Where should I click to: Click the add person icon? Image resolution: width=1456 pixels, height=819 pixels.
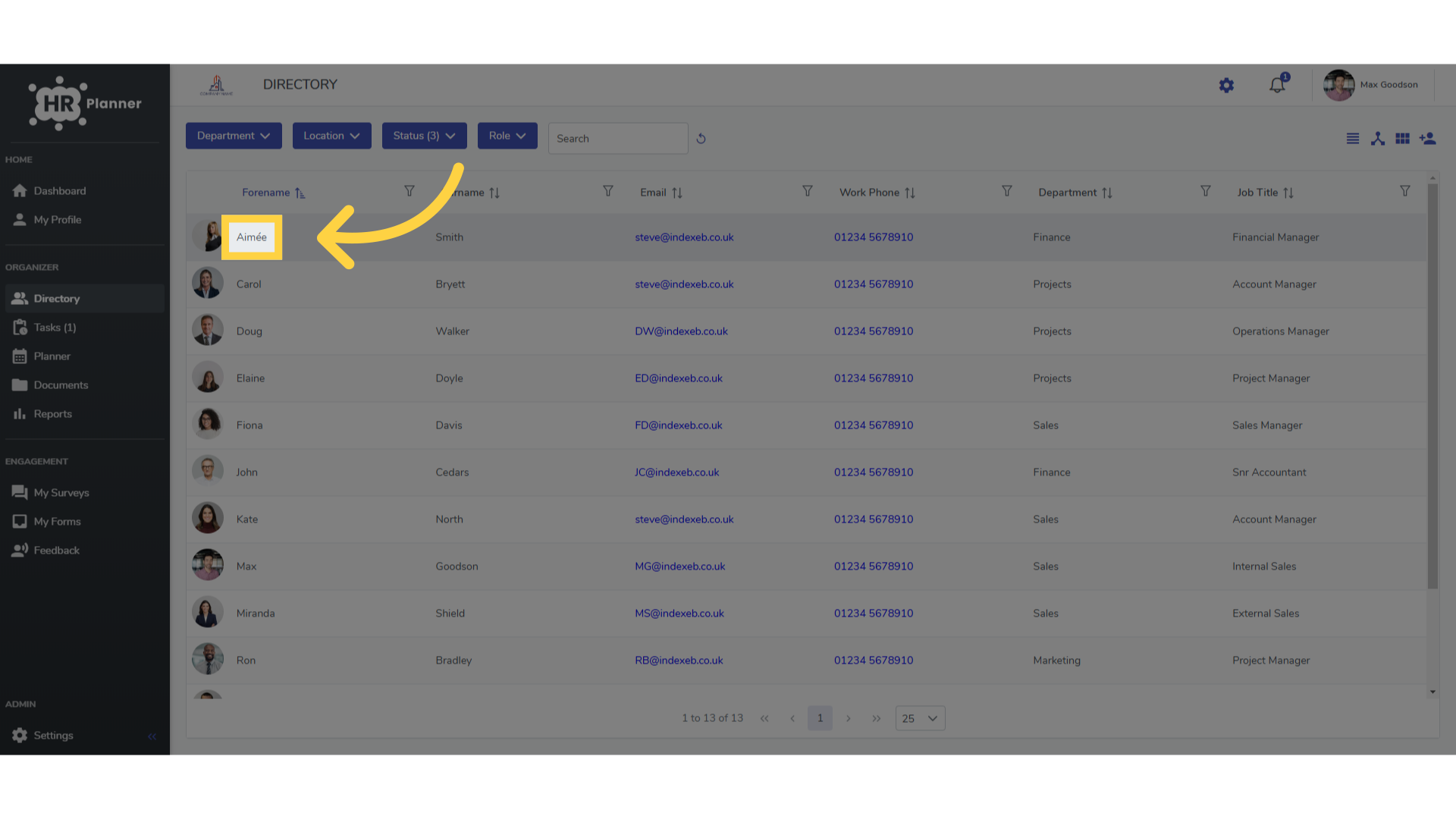point(1428,139)
